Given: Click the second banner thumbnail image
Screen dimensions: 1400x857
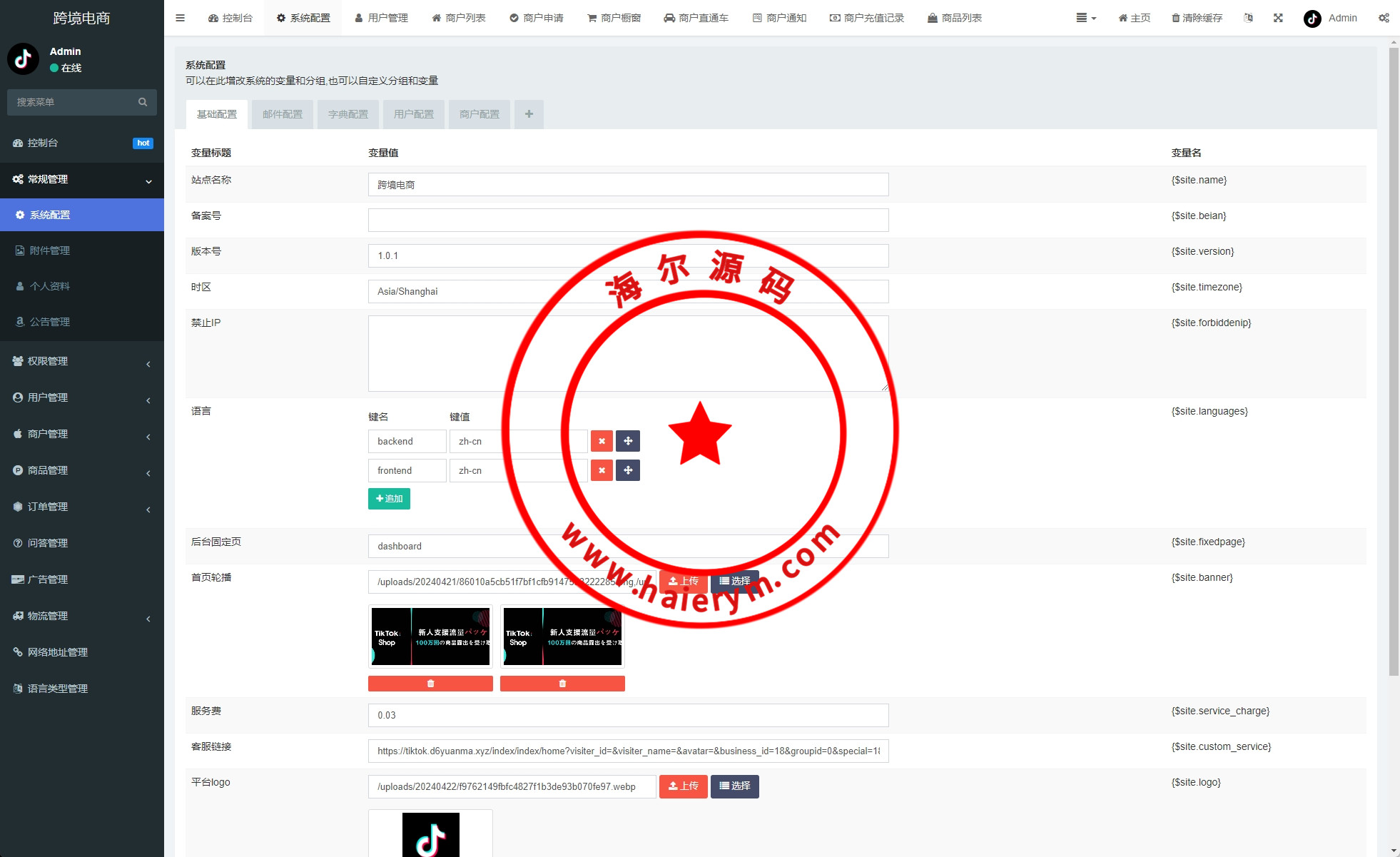Looking at the screenshot, I should (562, 637).
